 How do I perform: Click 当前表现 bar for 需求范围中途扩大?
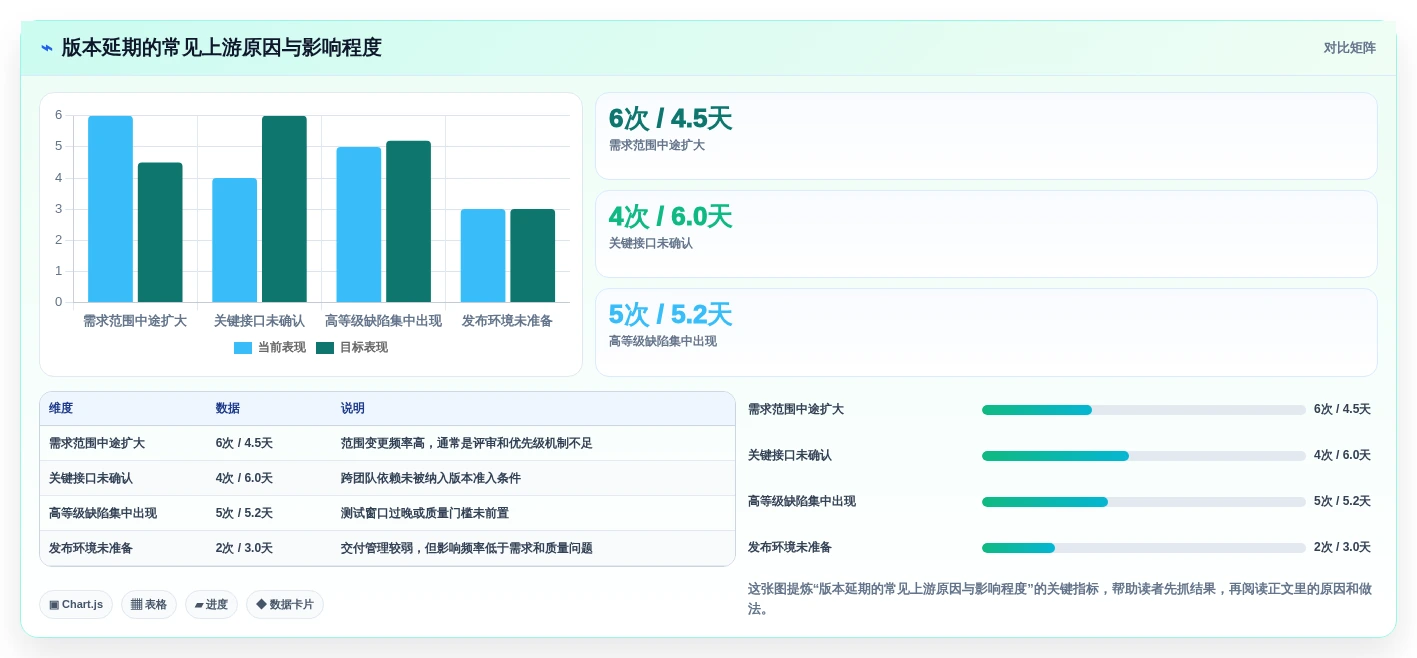(x=110, y=209)
